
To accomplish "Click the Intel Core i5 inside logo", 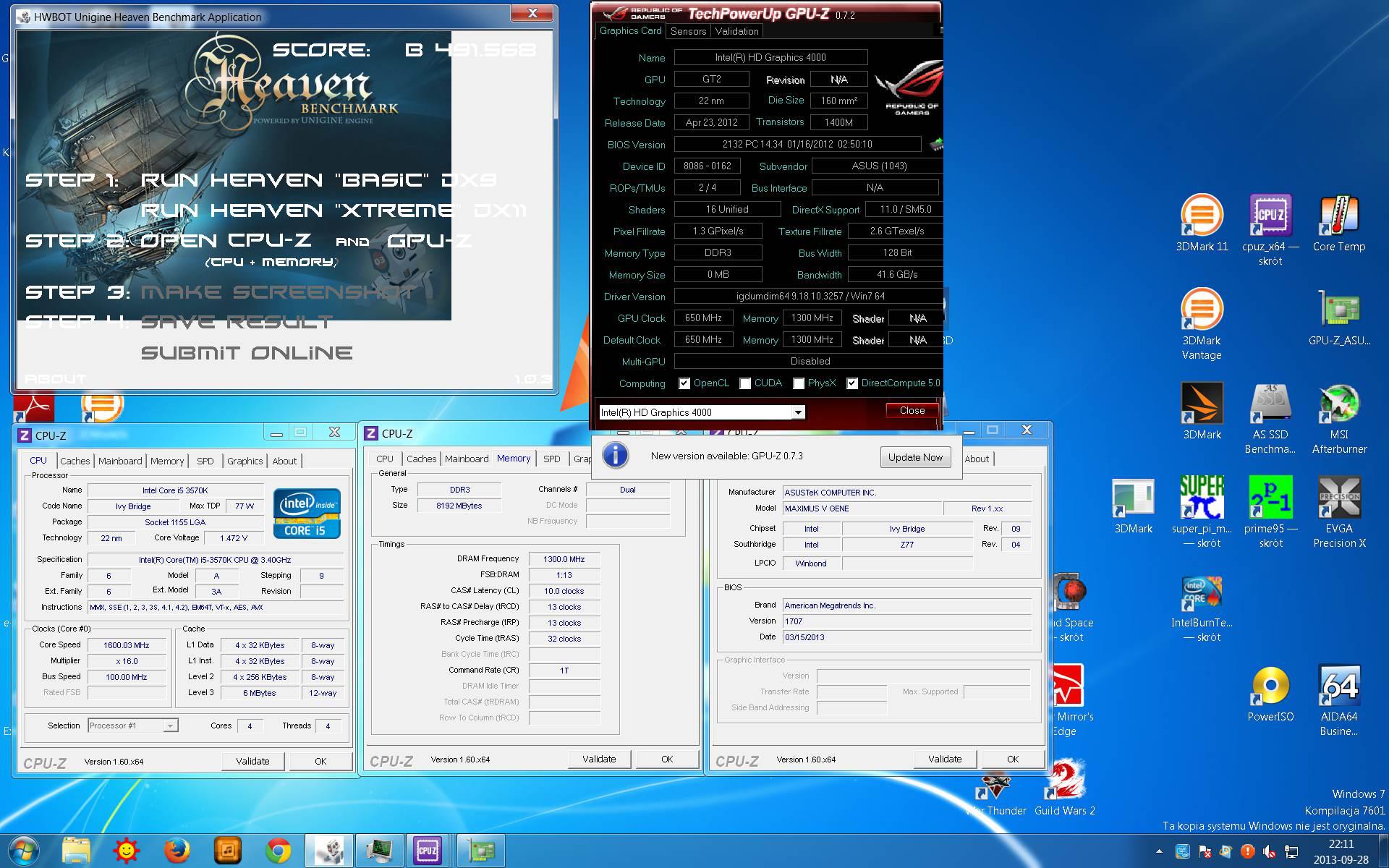I will click(x=307, y=513).
